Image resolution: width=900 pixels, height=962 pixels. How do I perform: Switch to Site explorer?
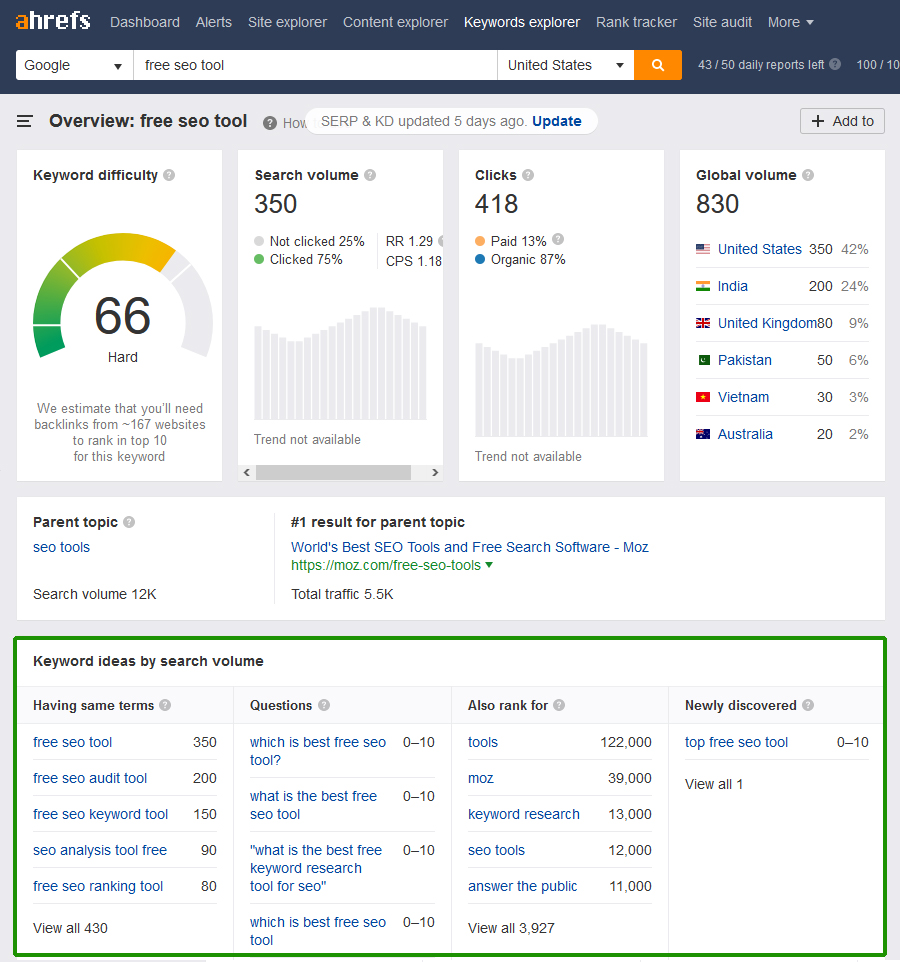point(287,22)
